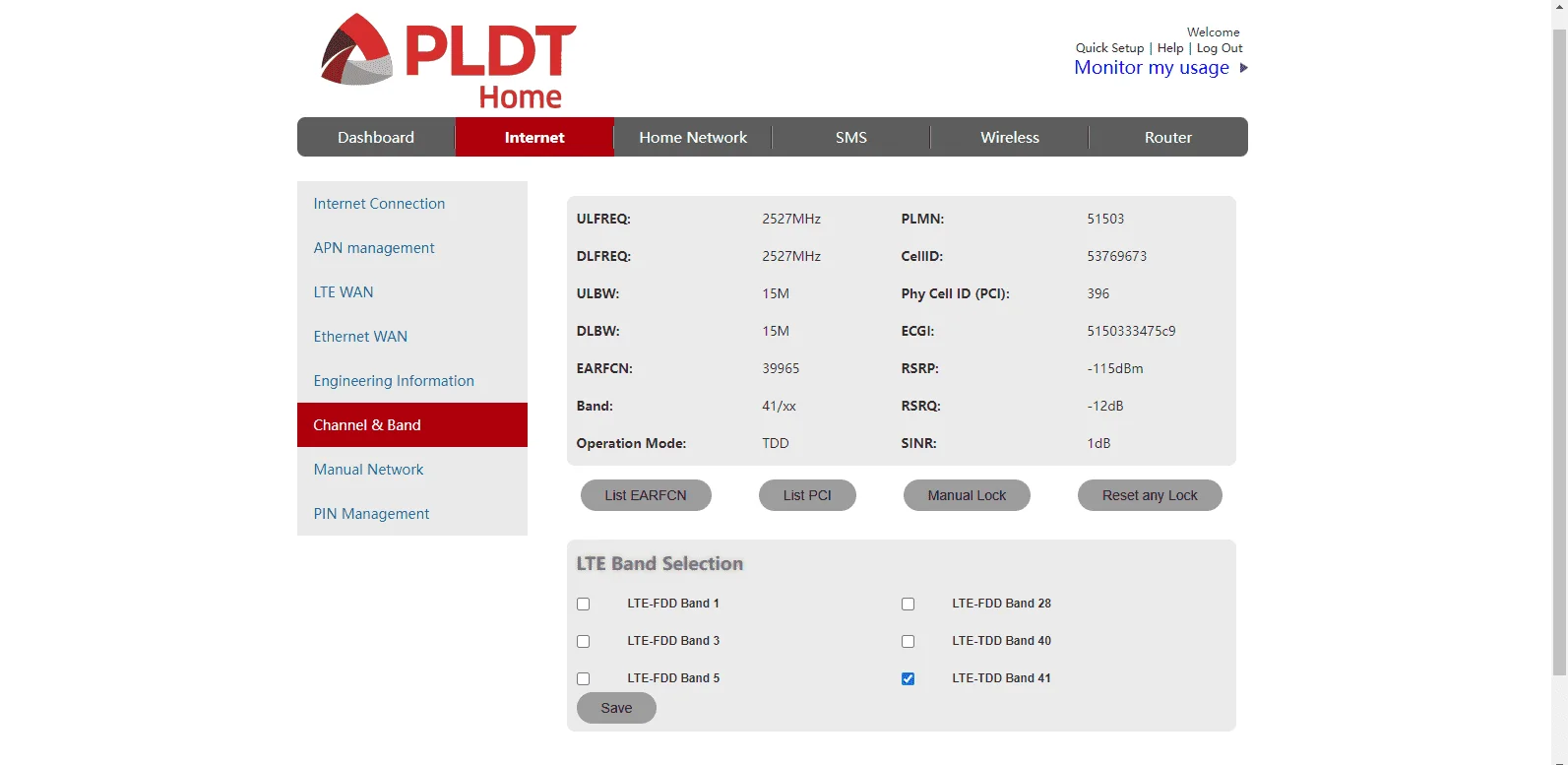Click the PLMN value 51503
Screen dimensions: 1568x765
[x=1105, y=219]
